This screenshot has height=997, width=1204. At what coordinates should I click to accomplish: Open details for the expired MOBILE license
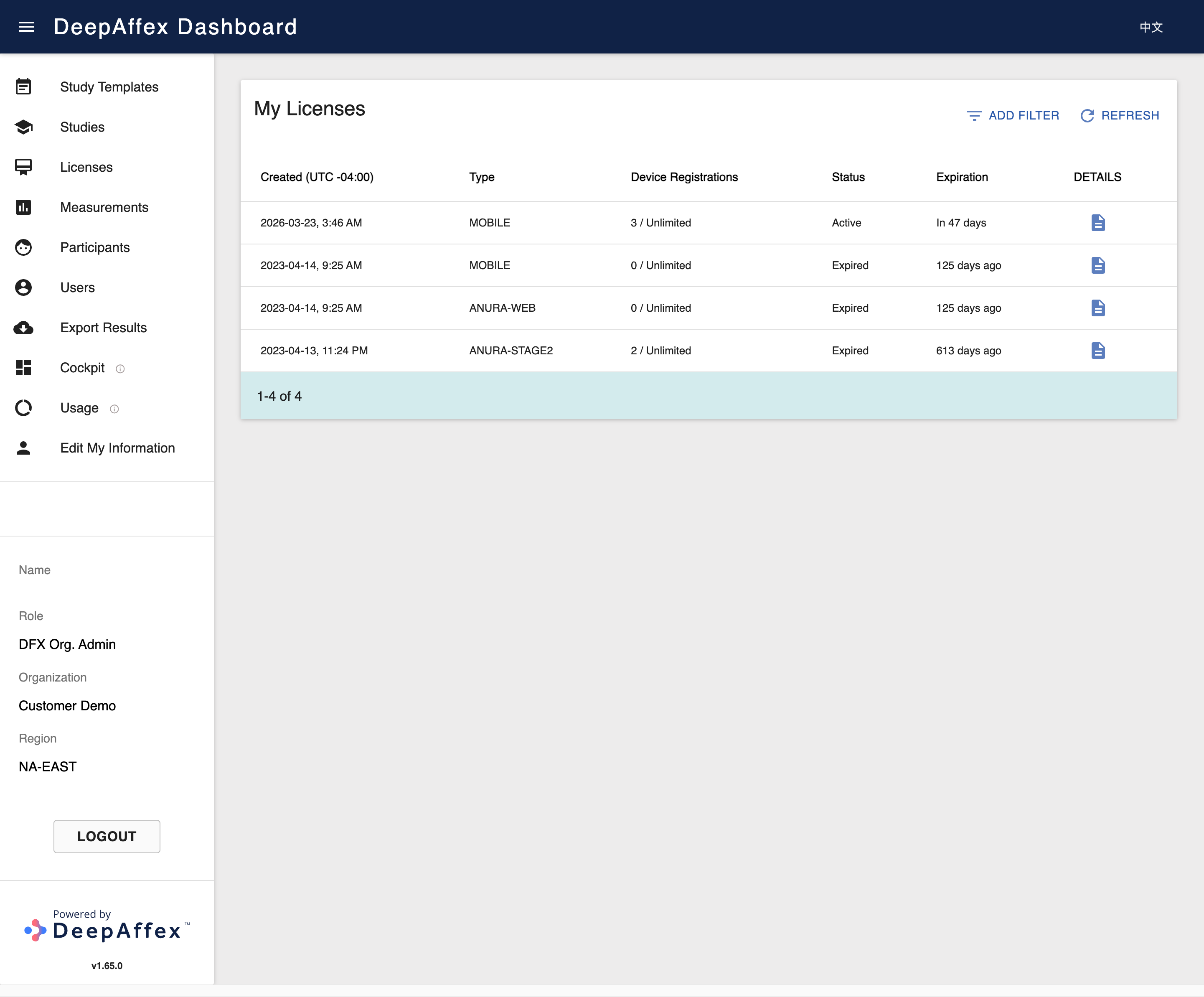click(1098, 265)
